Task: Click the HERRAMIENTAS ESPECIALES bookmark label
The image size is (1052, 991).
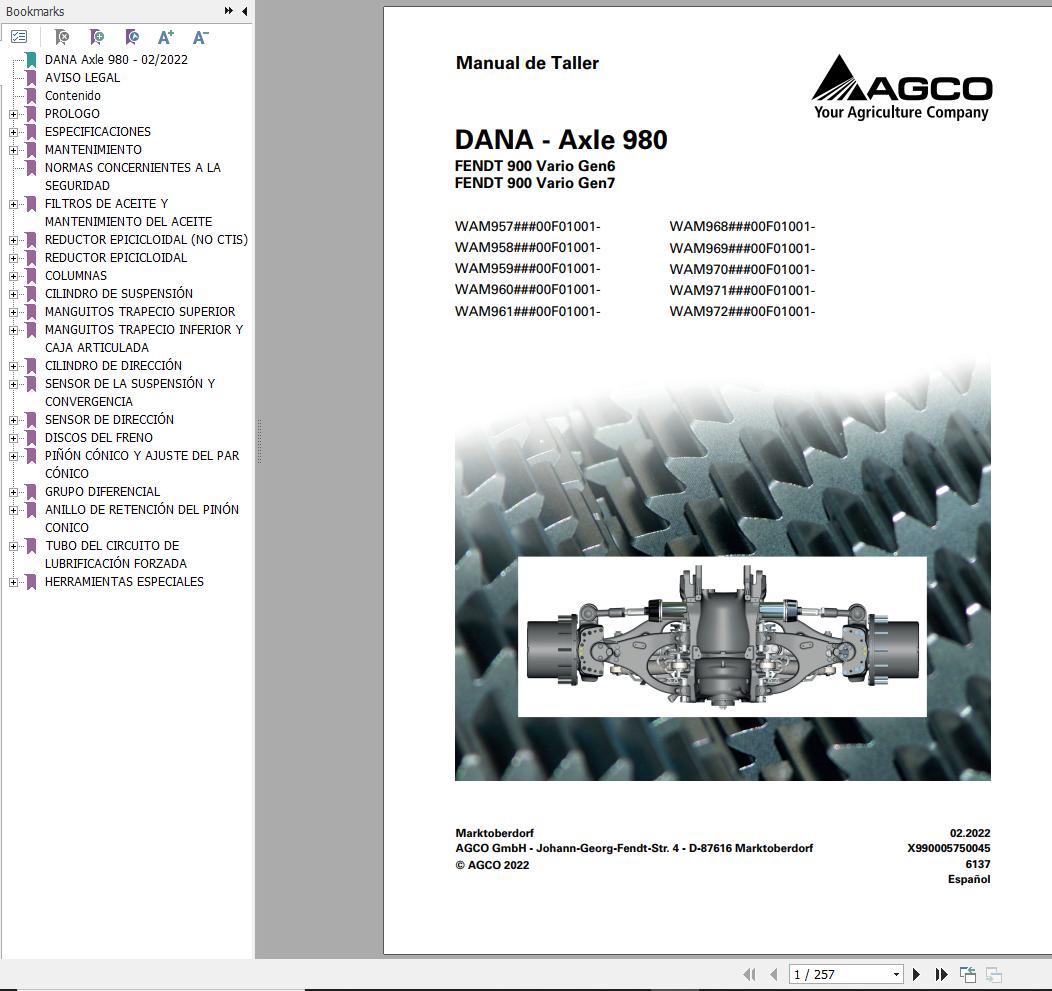Action: [x=124, y=582]
